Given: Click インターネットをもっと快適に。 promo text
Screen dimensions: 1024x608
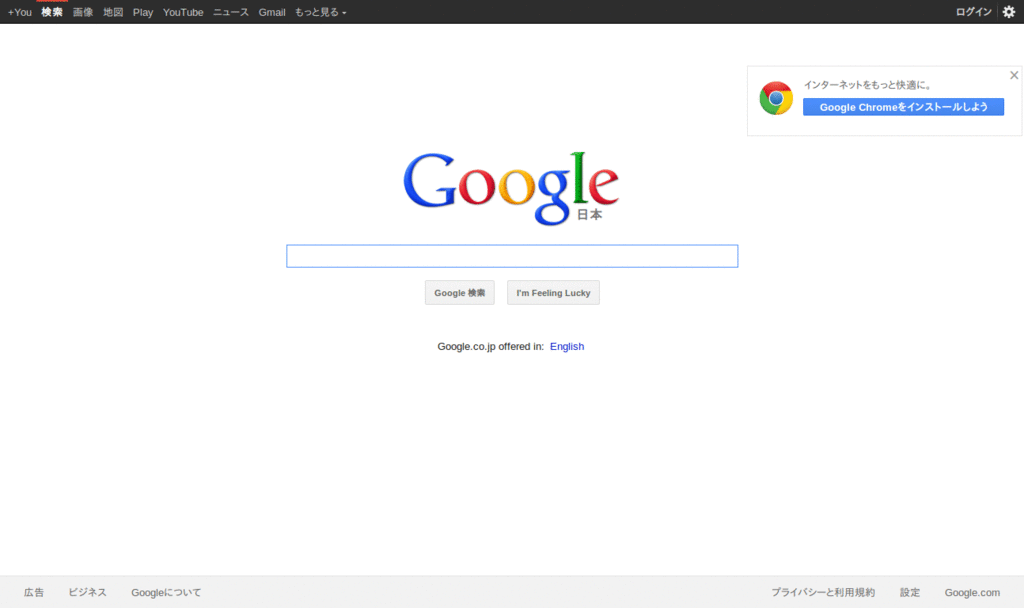Looking at the screenshot, I should (867, 85).
